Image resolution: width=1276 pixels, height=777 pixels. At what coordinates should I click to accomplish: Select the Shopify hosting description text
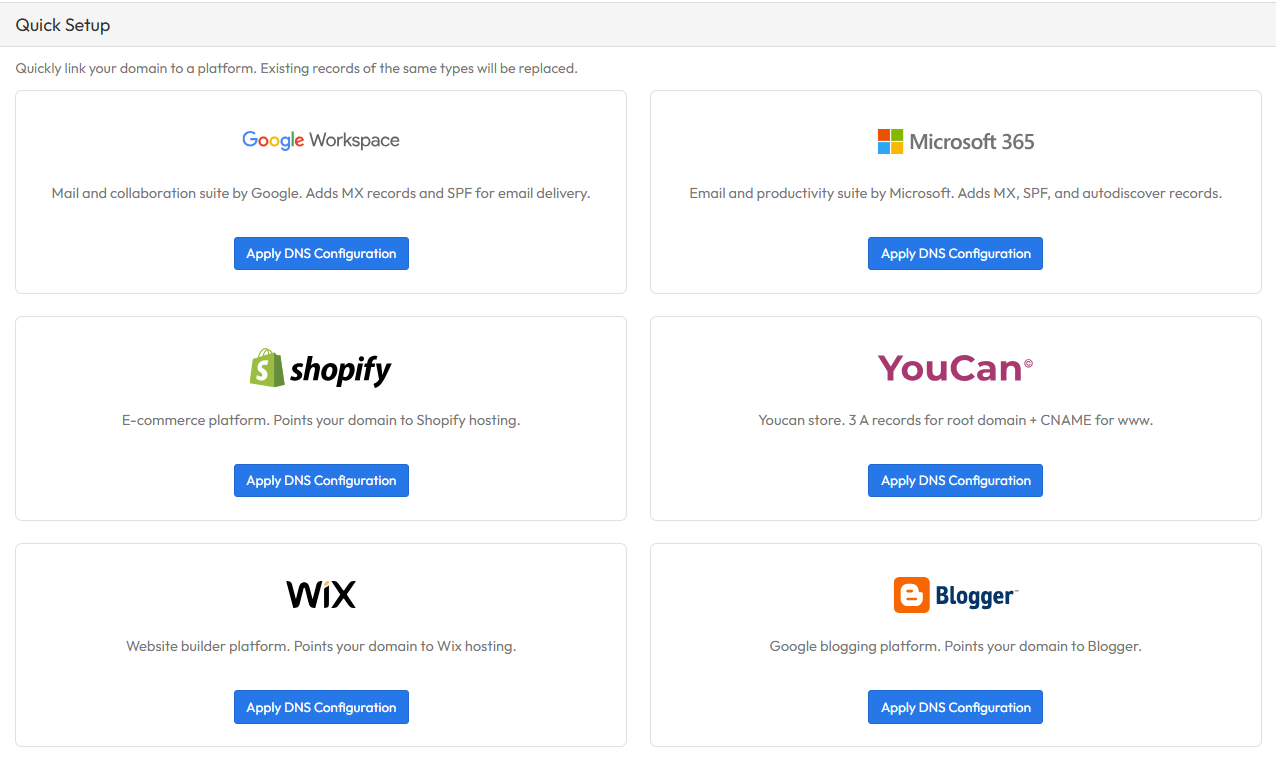pos(321,421)
